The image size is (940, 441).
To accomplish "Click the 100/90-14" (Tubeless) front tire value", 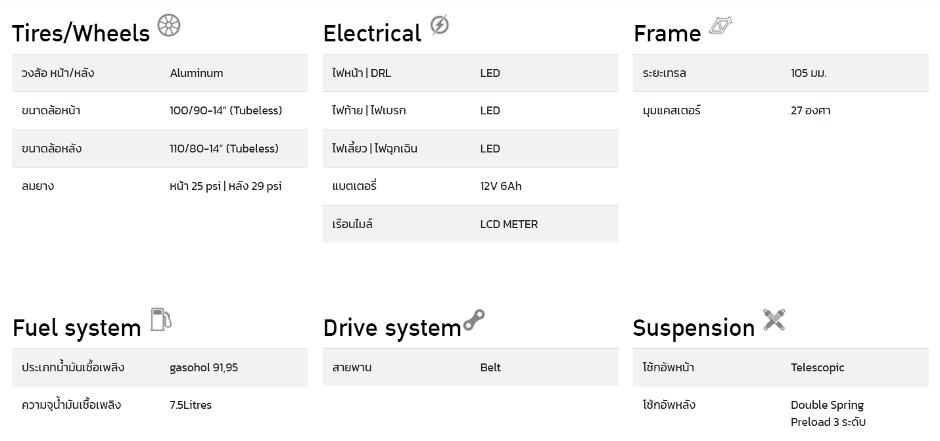I will pyautogui.click(x=226, y=111).
